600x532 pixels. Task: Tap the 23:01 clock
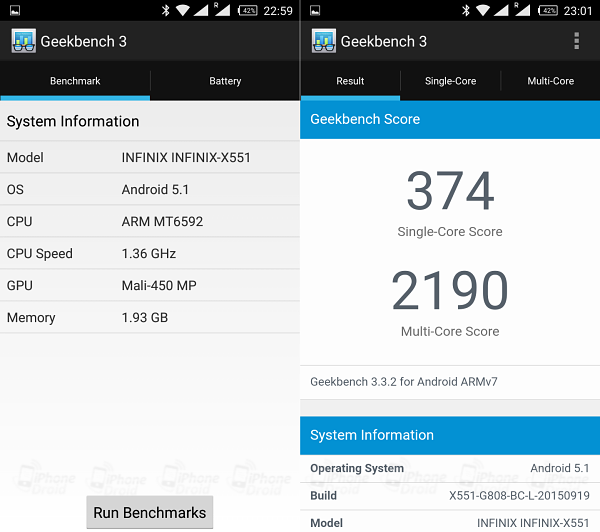click(578, 11)
